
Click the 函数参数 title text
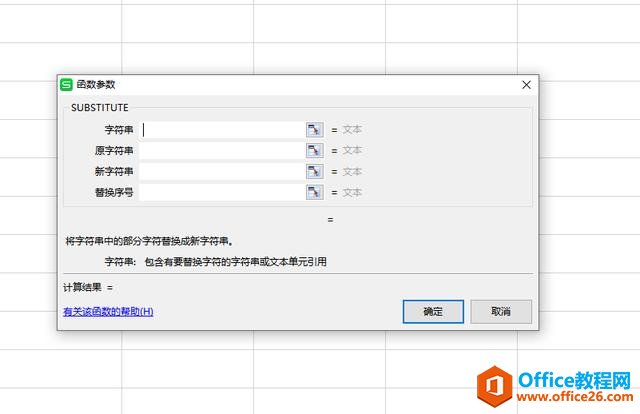[96, 85]
